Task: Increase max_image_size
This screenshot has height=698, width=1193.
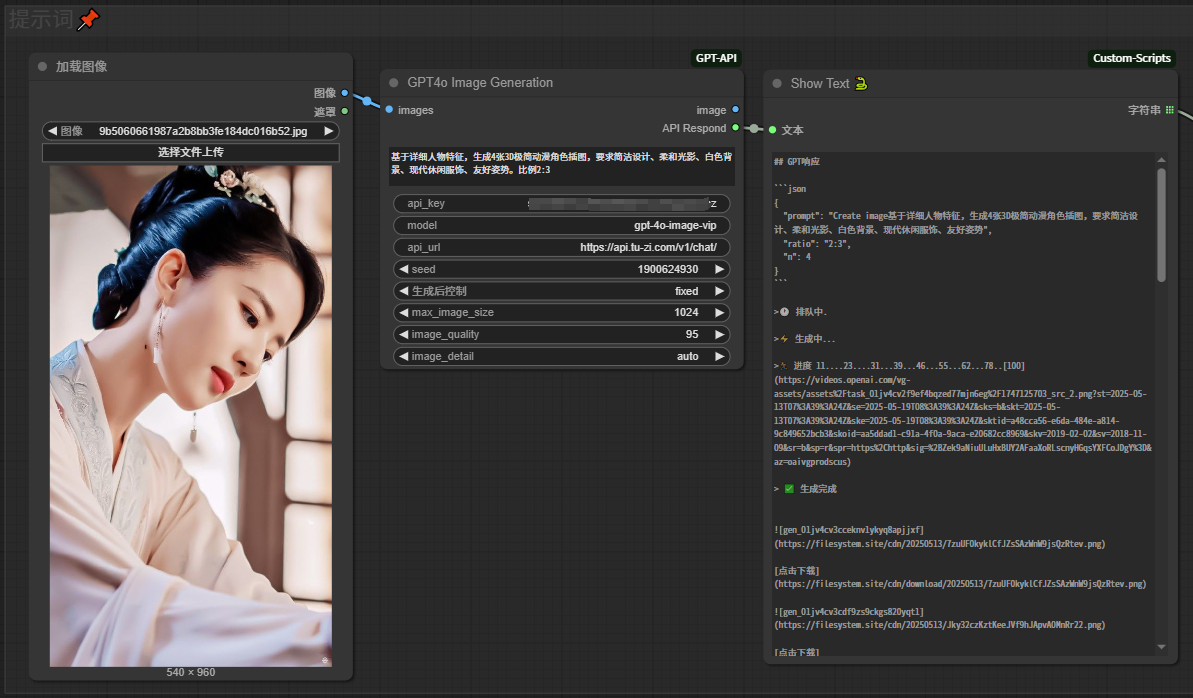Action: click(719, 313)
